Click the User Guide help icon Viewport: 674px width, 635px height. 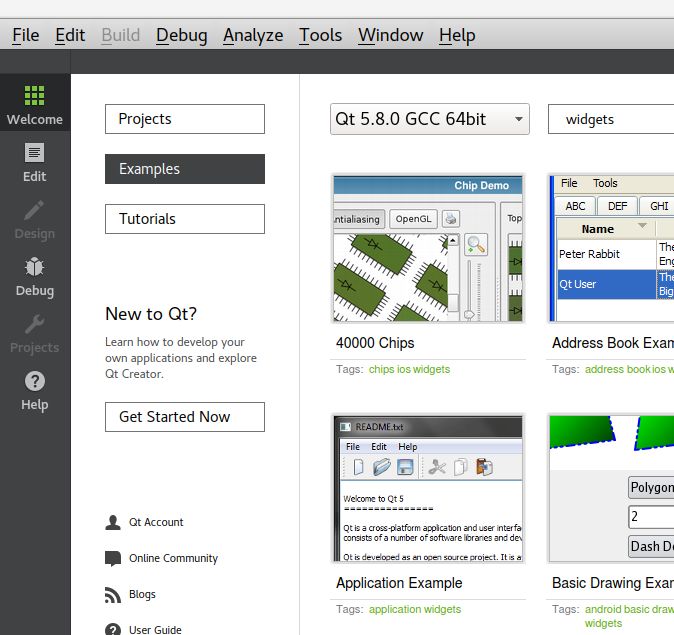[x=113, y=629]
